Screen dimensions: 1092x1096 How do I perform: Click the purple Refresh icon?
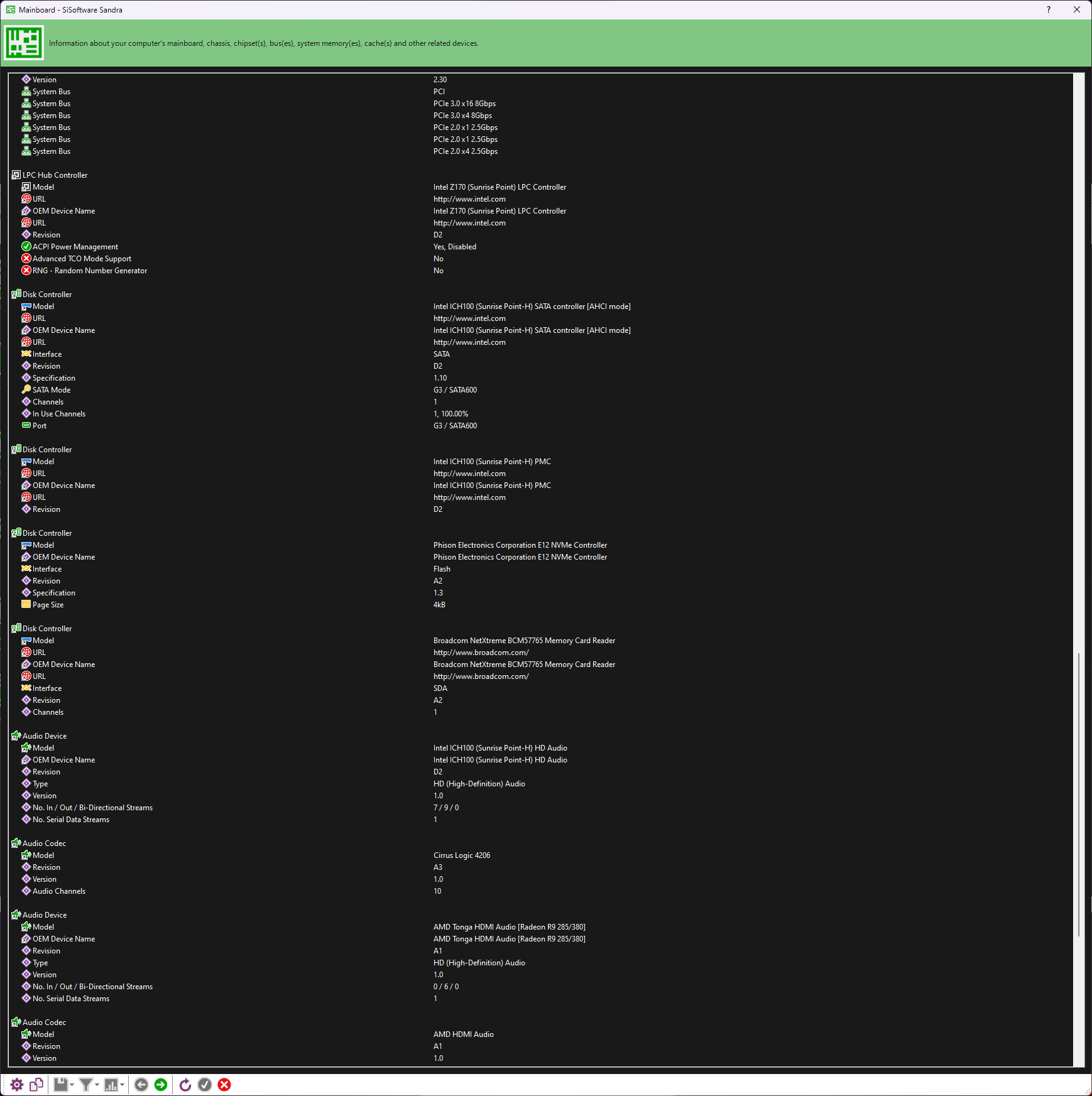[185, 1085]
